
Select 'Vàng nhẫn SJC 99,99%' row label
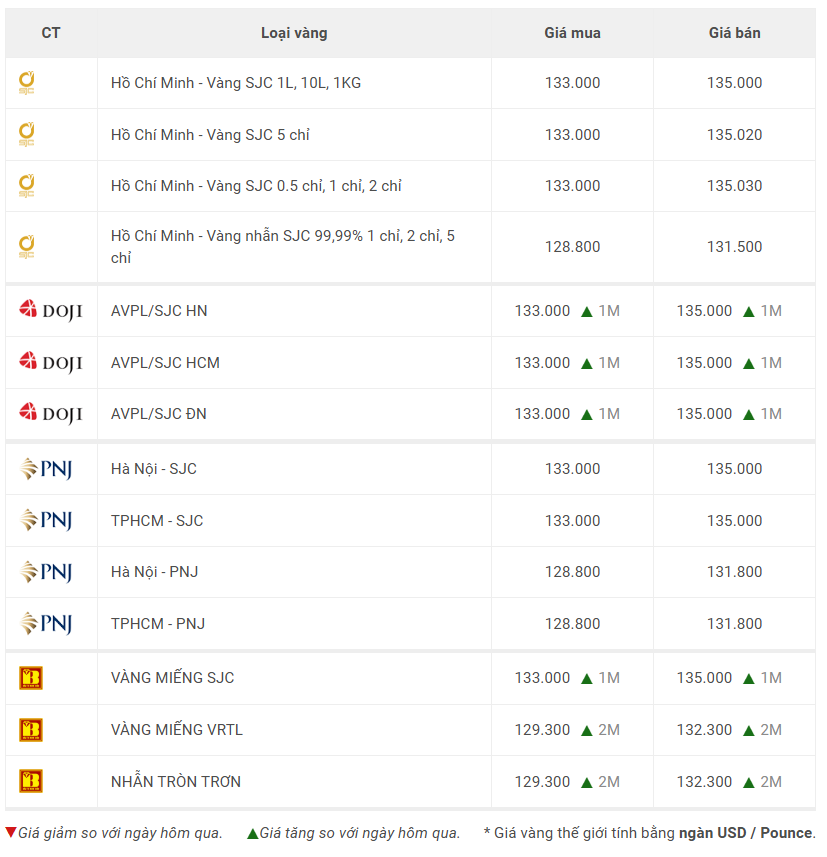coord(283,246)
